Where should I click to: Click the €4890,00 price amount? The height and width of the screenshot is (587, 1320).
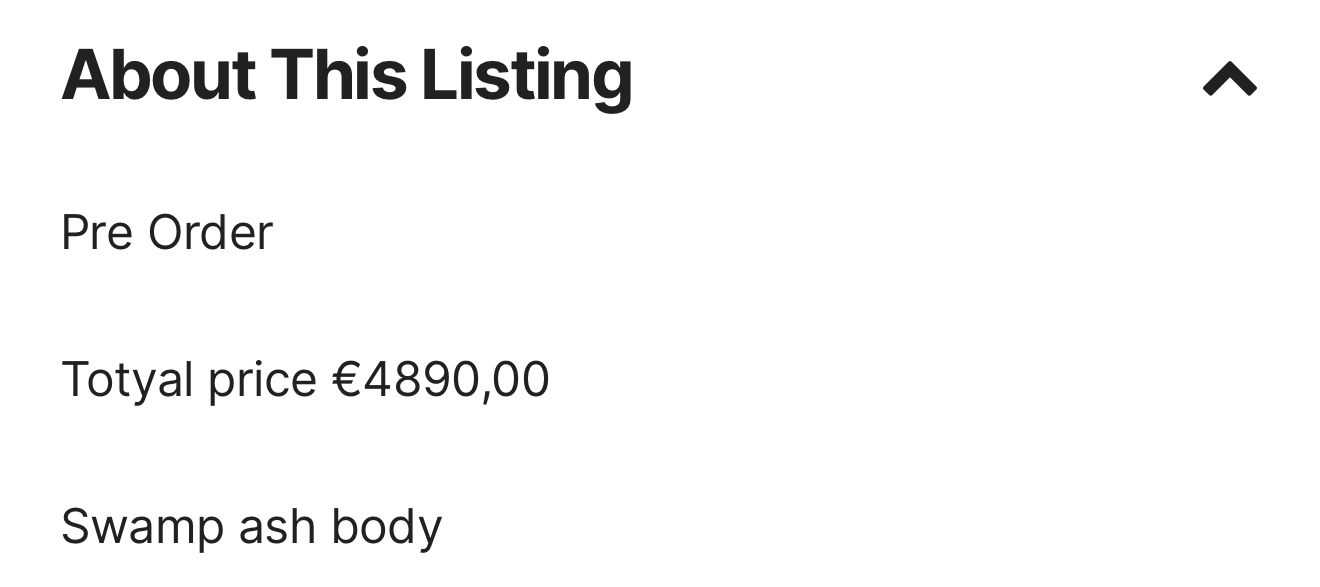point(440,380)
